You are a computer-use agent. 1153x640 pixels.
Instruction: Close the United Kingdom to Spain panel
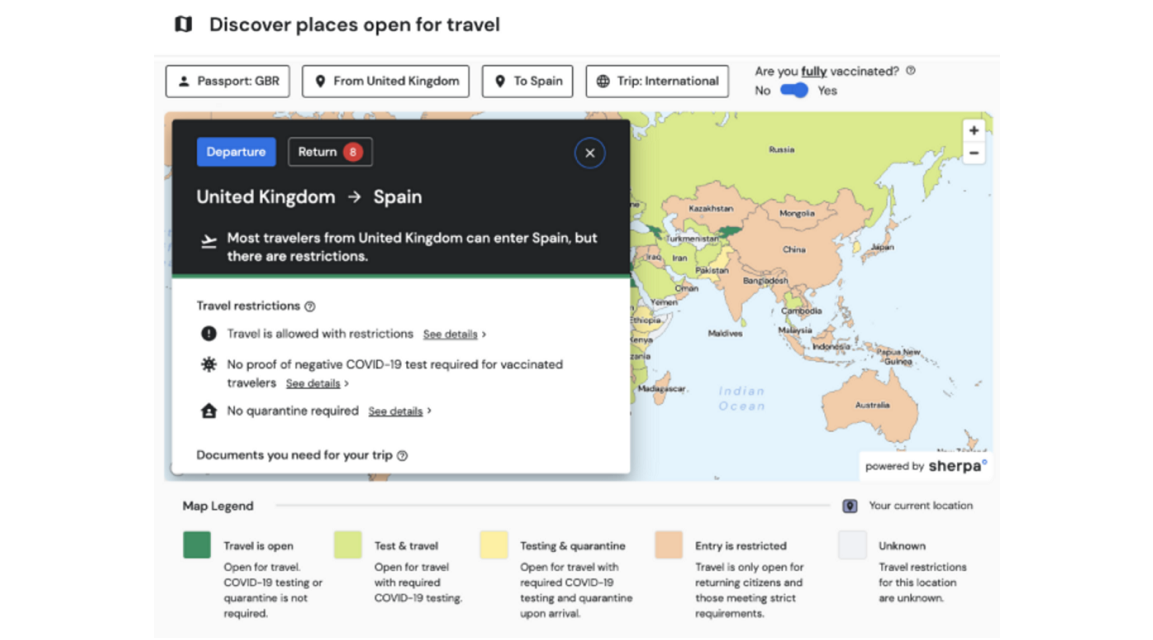pyautogui.click(x=590, y=153)
